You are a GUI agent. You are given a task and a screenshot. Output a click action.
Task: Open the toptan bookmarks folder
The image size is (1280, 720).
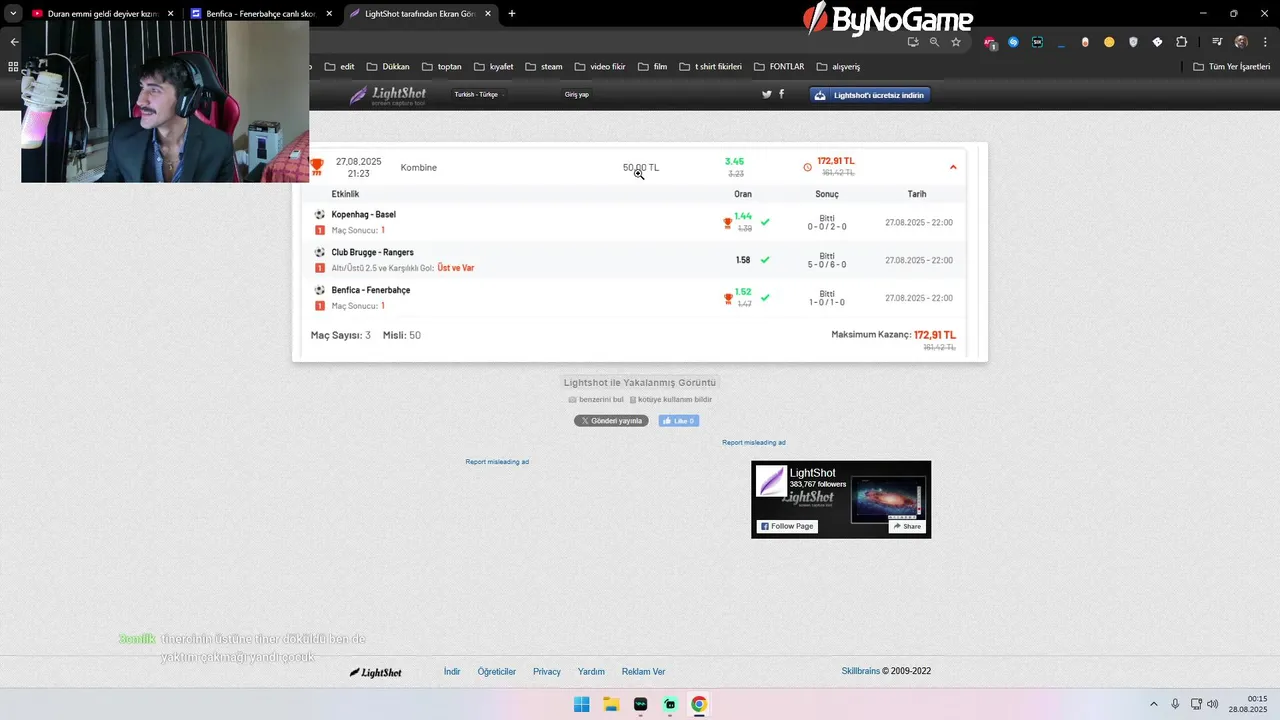[442, 66]
